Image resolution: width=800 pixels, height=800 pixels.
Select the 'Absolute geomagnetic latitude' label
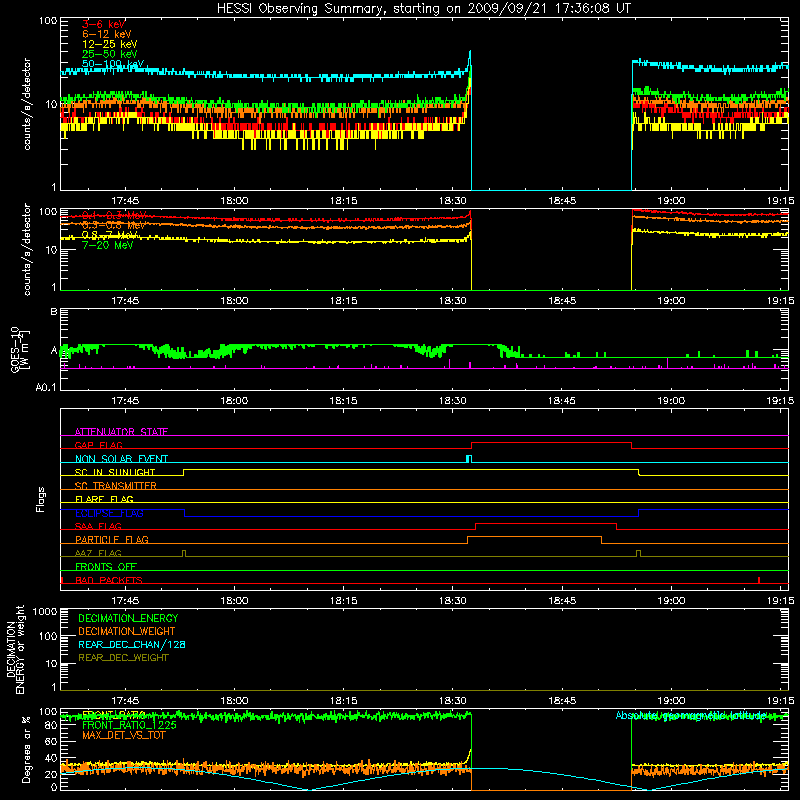point(691,715)
